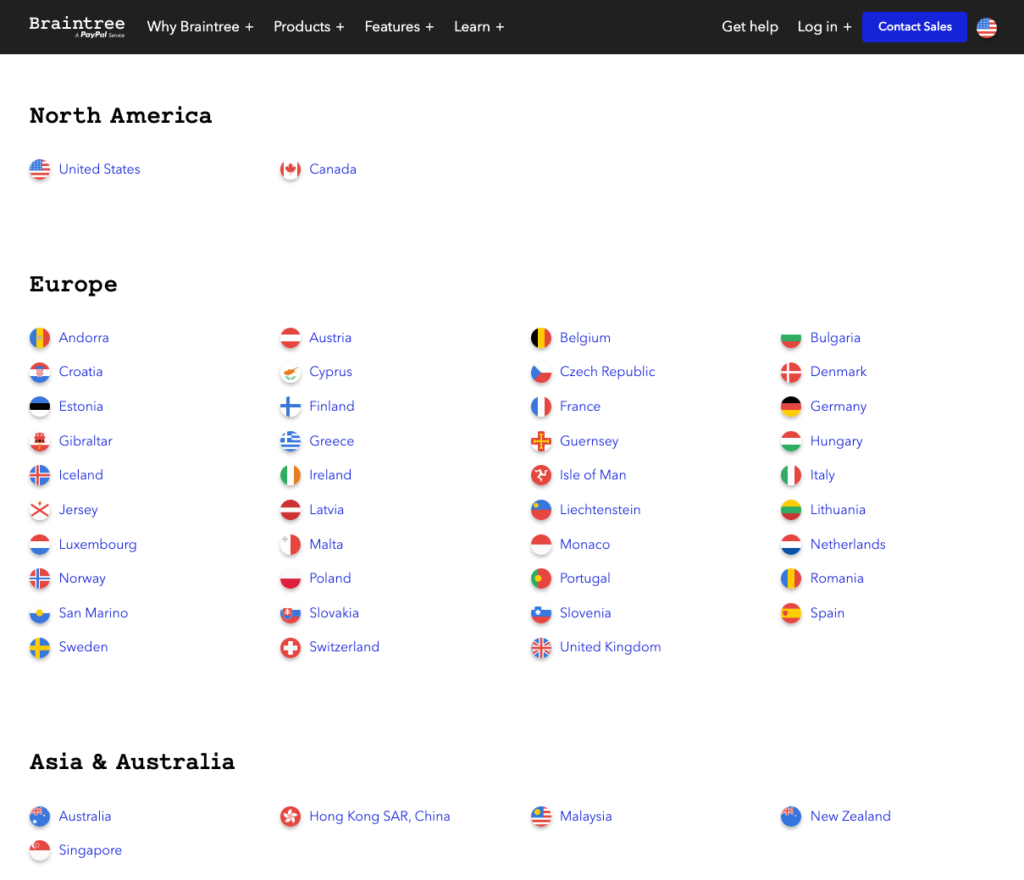This screenshot has width=1024, height=880.
Task: Expand the Why Braintree menu
Action: [x=200, y=27]
